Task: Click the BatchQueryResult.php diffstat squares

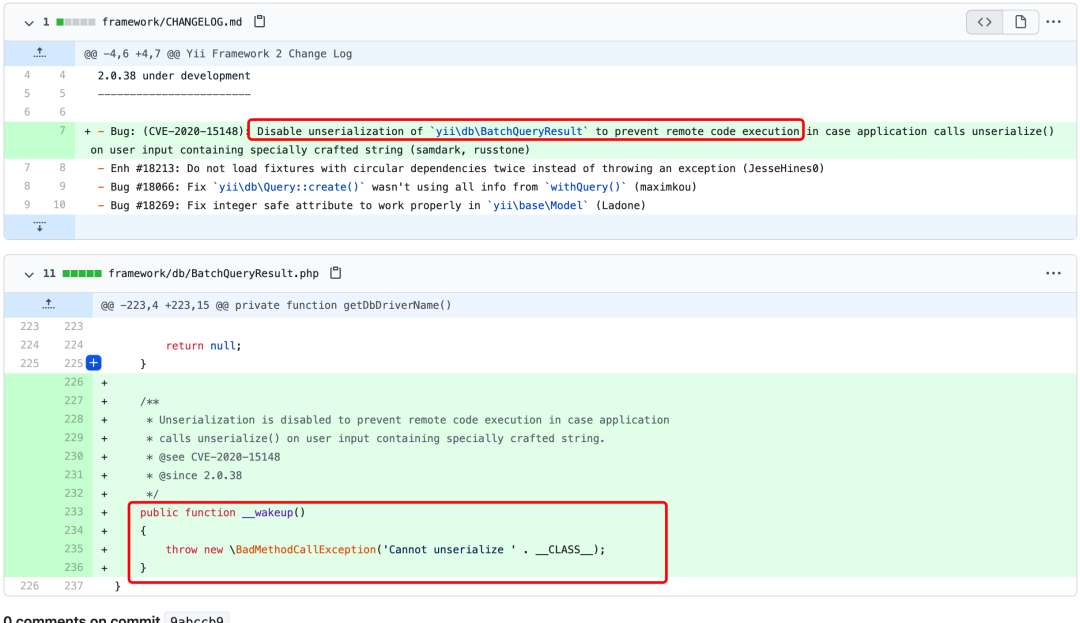Action: [81, 273]
